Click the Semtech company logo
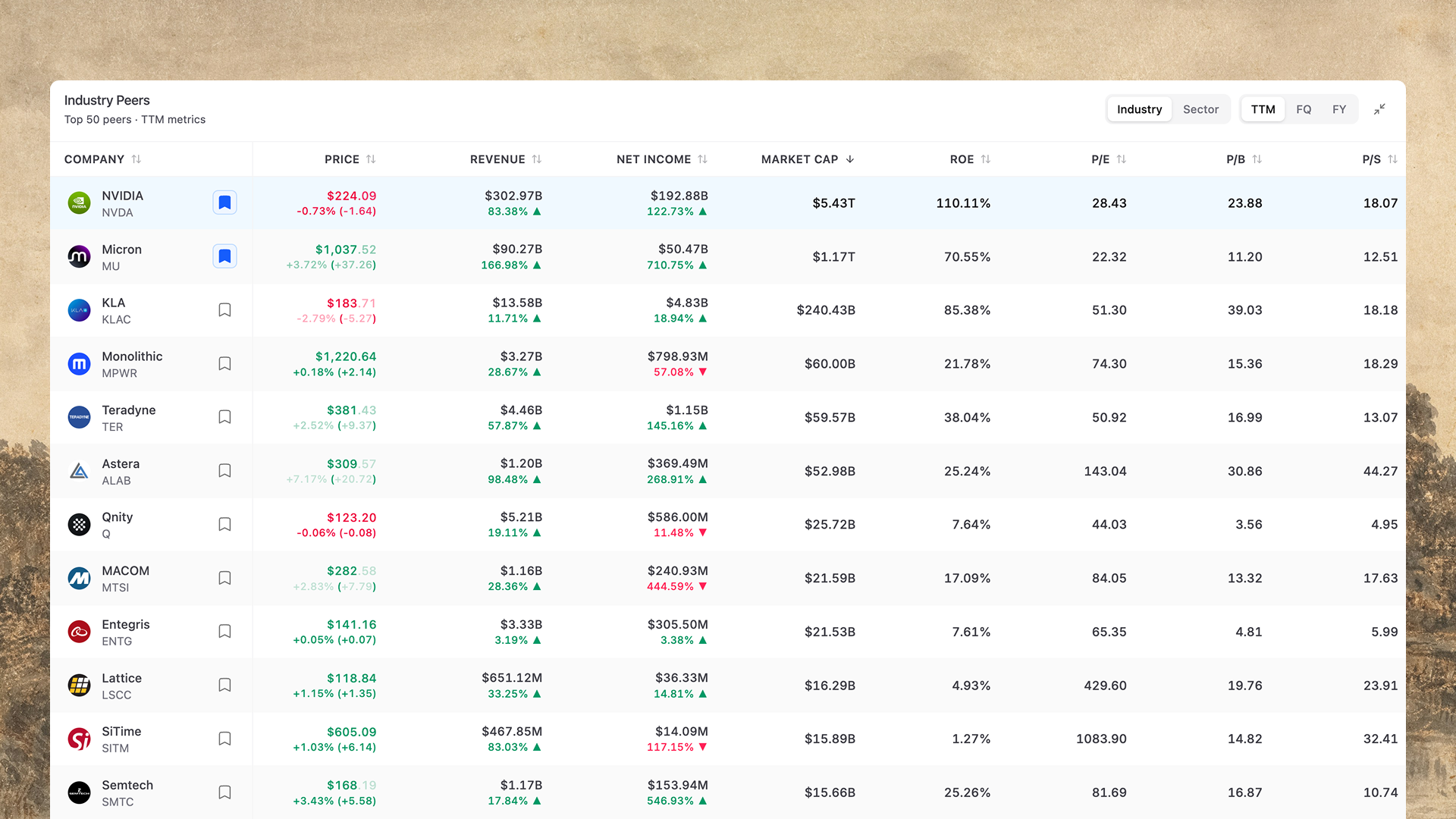 tap(79, 792)
